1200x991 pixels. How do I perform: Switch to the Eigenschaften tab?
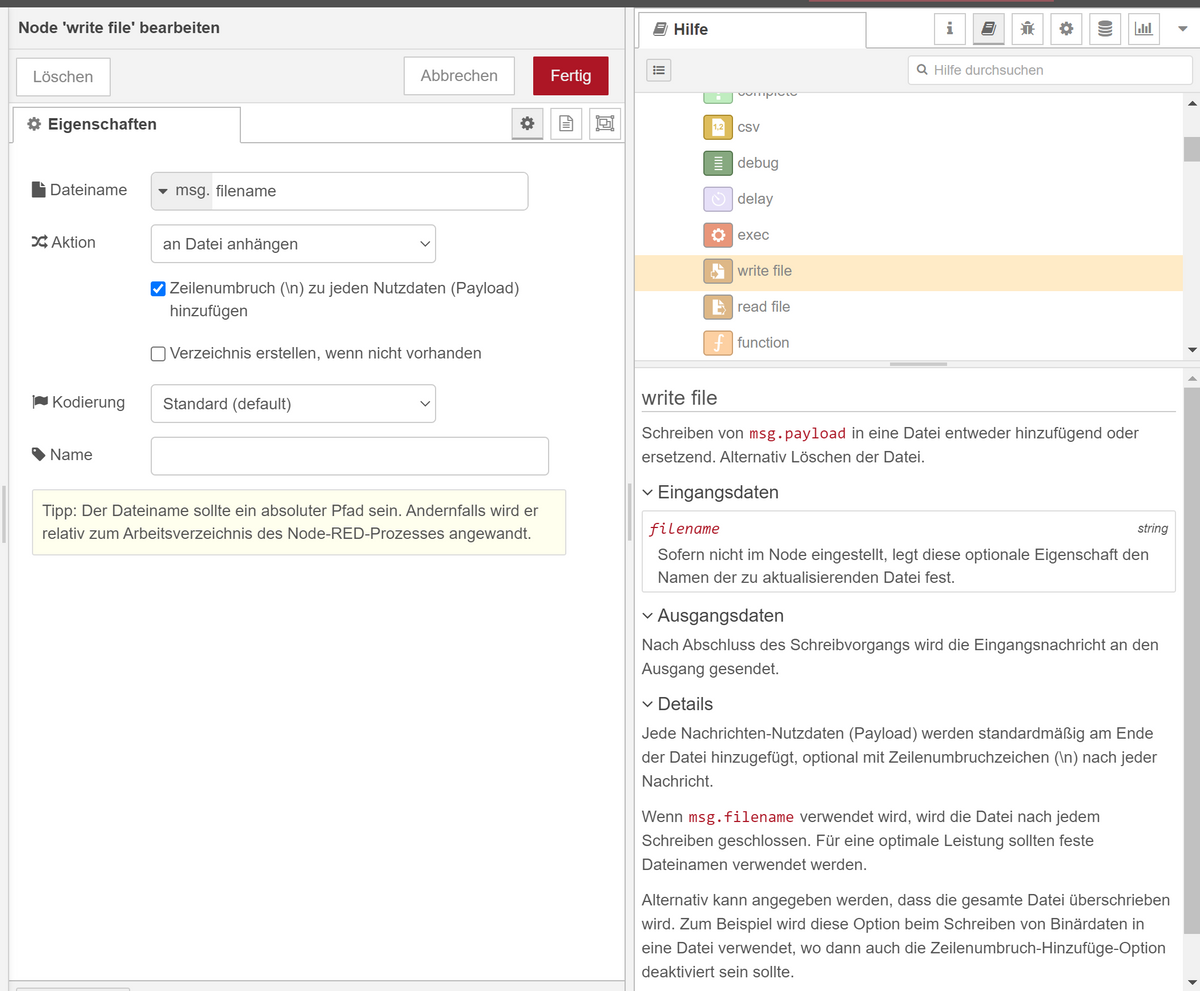pyautogui.click(x=126, y=124)
